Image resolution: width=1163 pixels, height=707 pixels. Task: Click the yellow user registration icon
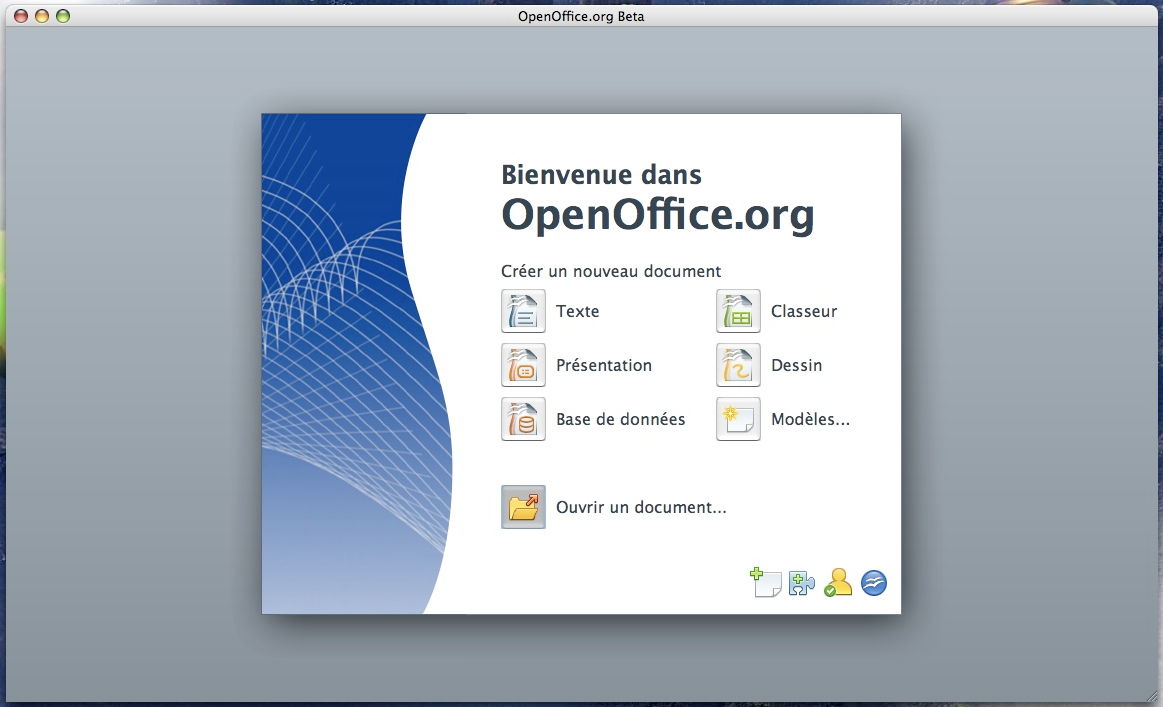point(837,582)
